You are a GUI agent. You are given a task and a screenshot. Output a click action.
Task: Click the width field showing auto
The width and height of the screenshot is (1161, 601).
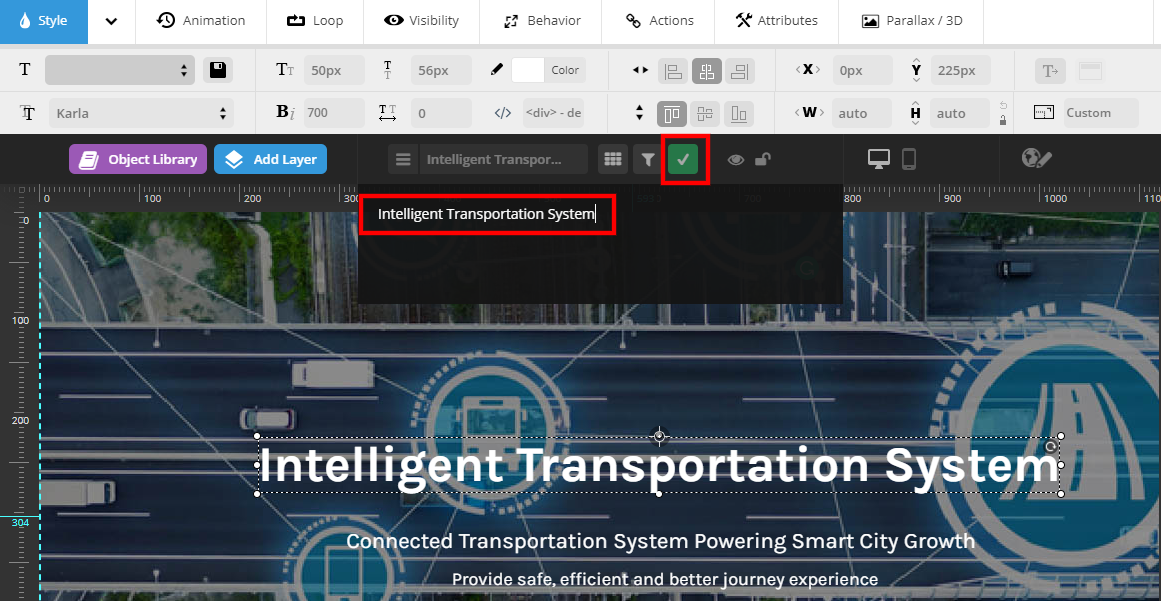click(x=862, y=113)
